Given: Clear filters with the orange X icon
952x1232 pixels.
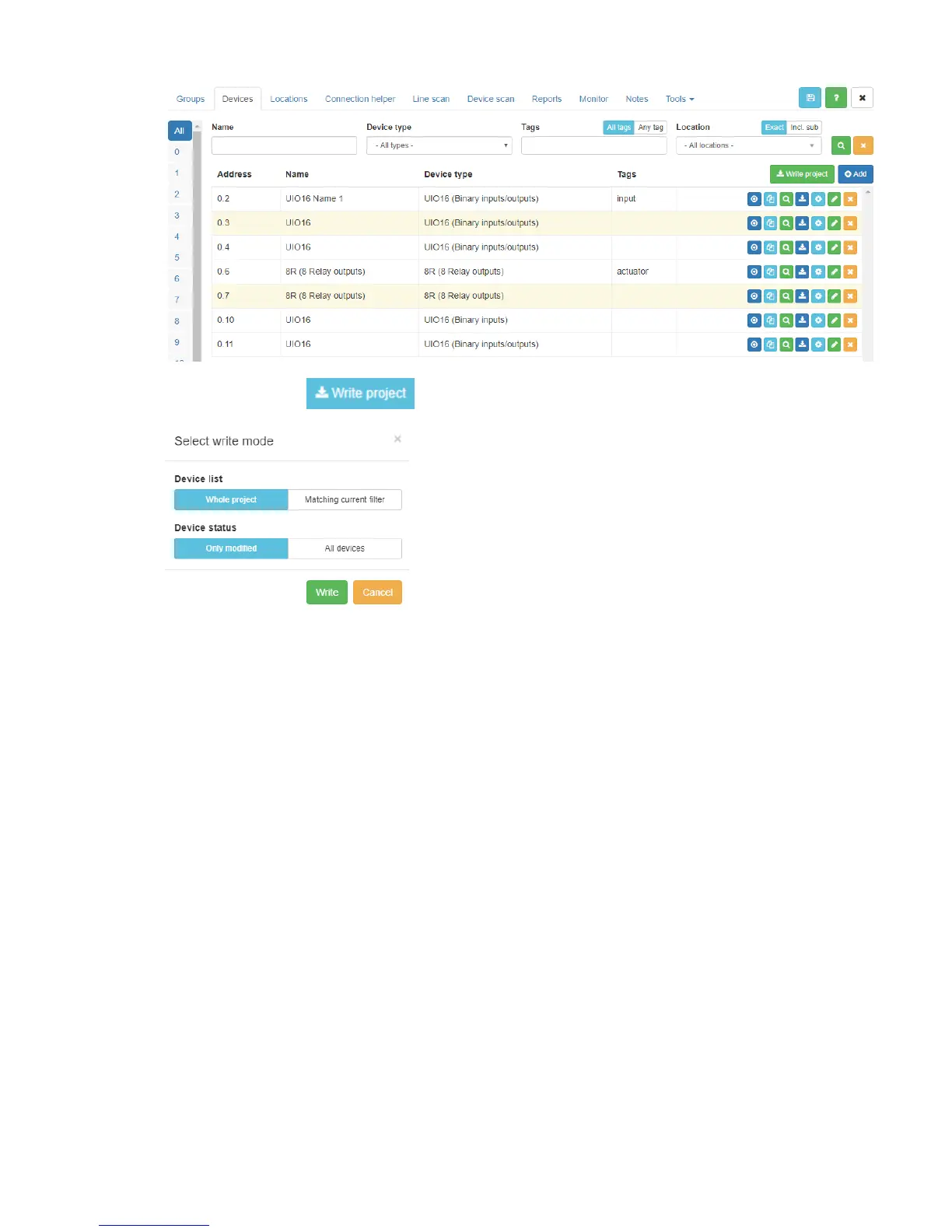Looking at the screenshot, I should [x=863, y=145].
